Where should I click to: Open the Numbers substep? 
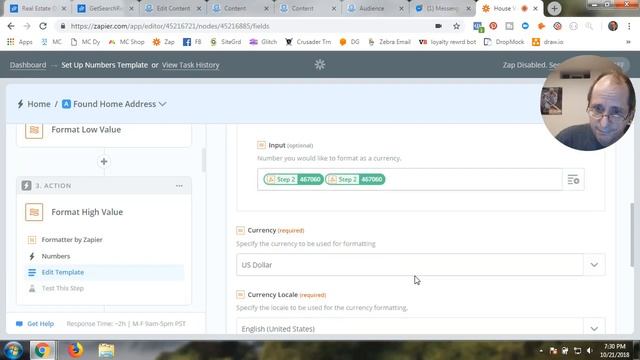coord(56,256)
